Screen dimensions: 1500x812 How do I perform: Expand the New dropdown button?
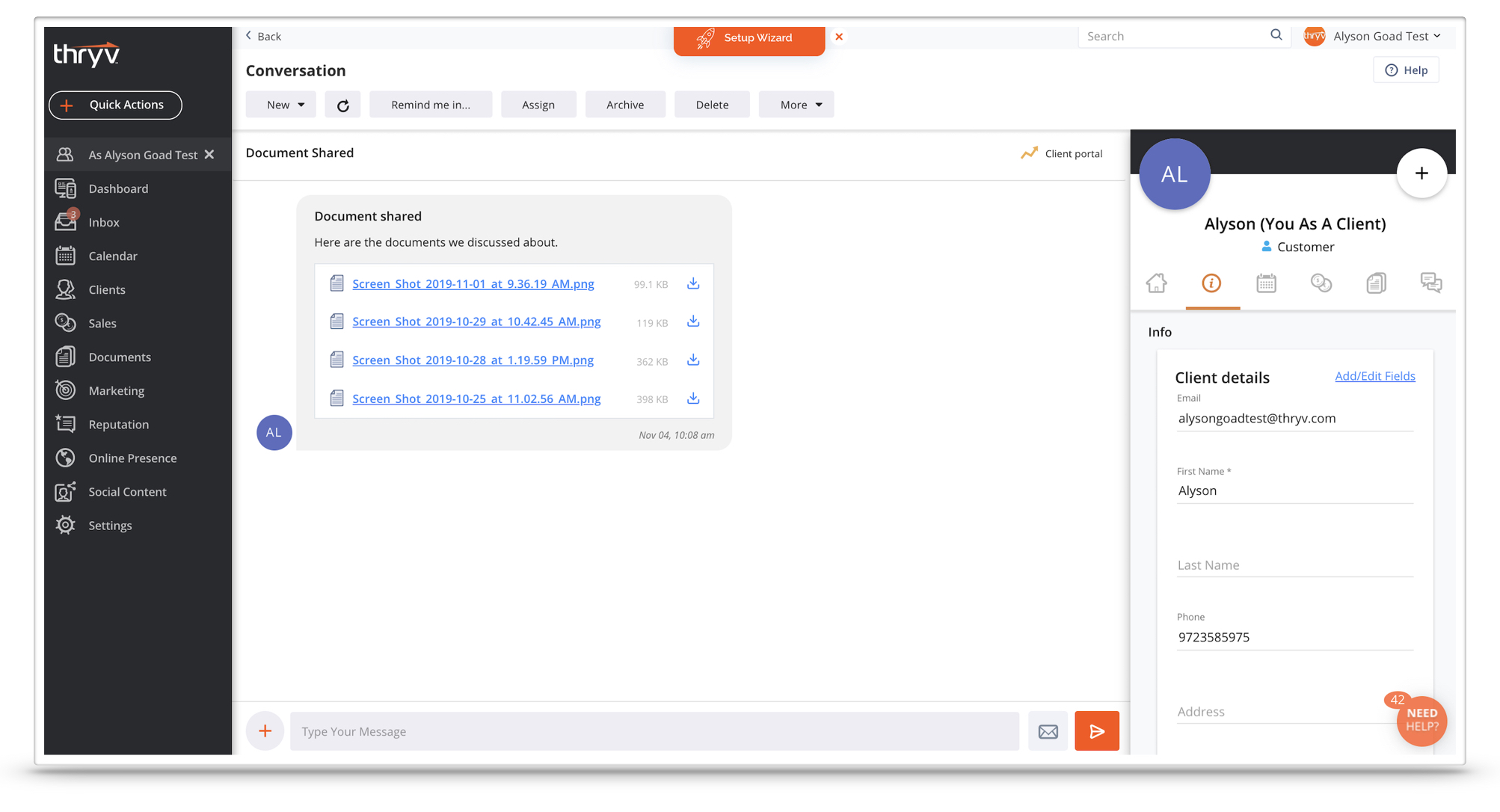pyautogui.click(x=281, y=105)
